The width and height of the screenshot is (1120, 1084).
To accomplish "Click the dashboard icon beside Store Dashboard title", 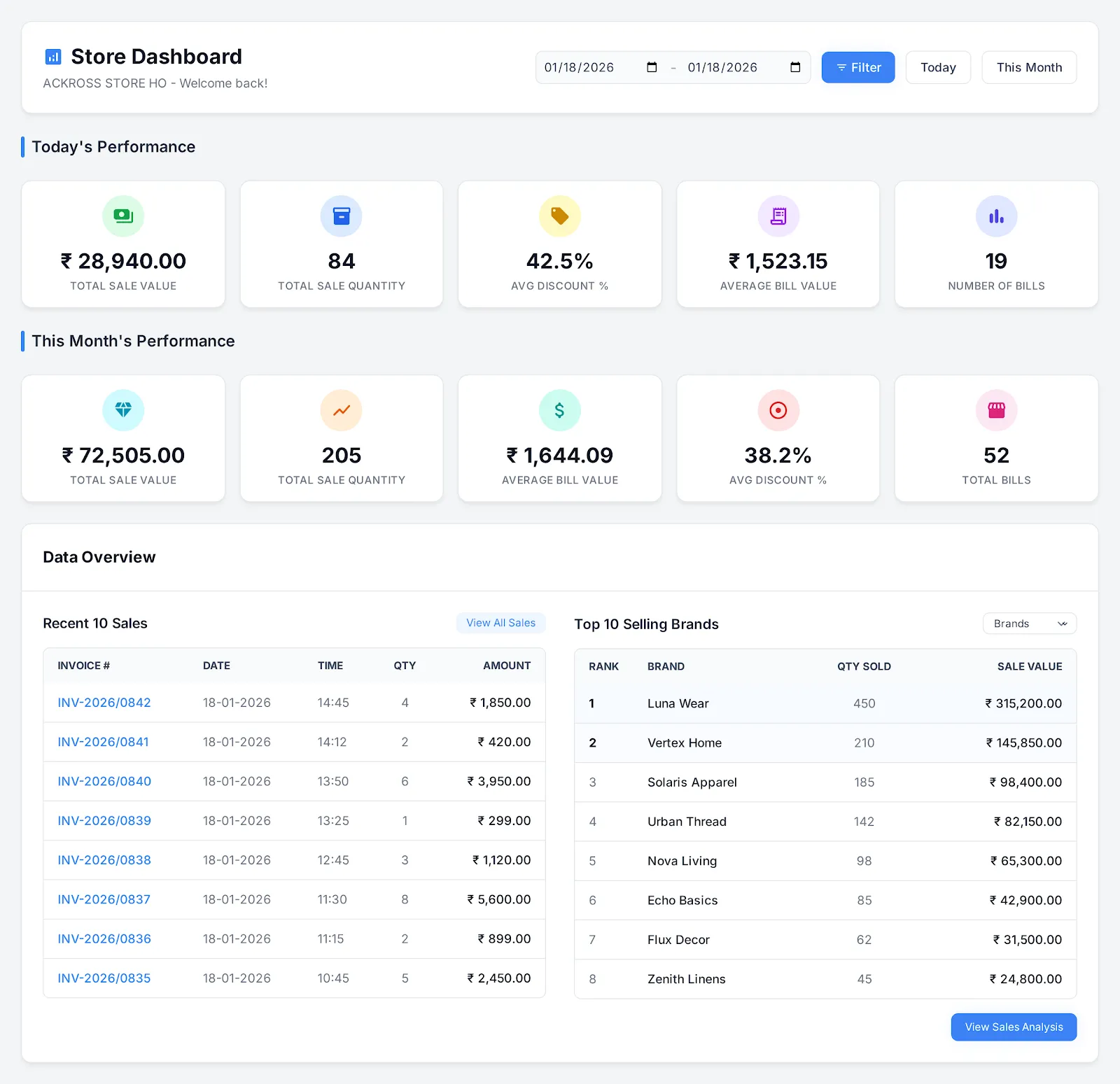I will tap(53, 56).
